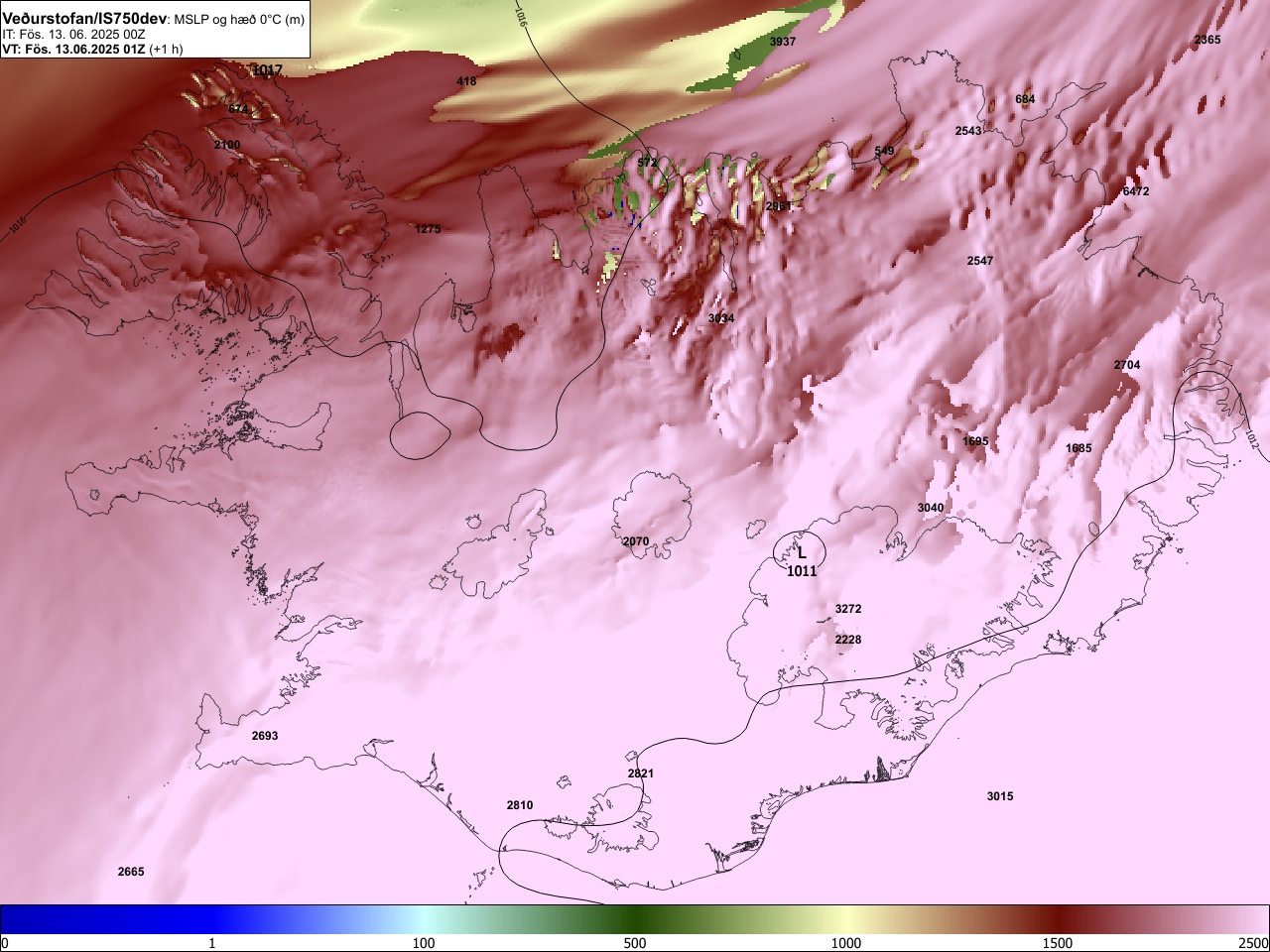1270x952 pixels.
Task: Click the 3272 height label
Action: click(x=848, y=609)
